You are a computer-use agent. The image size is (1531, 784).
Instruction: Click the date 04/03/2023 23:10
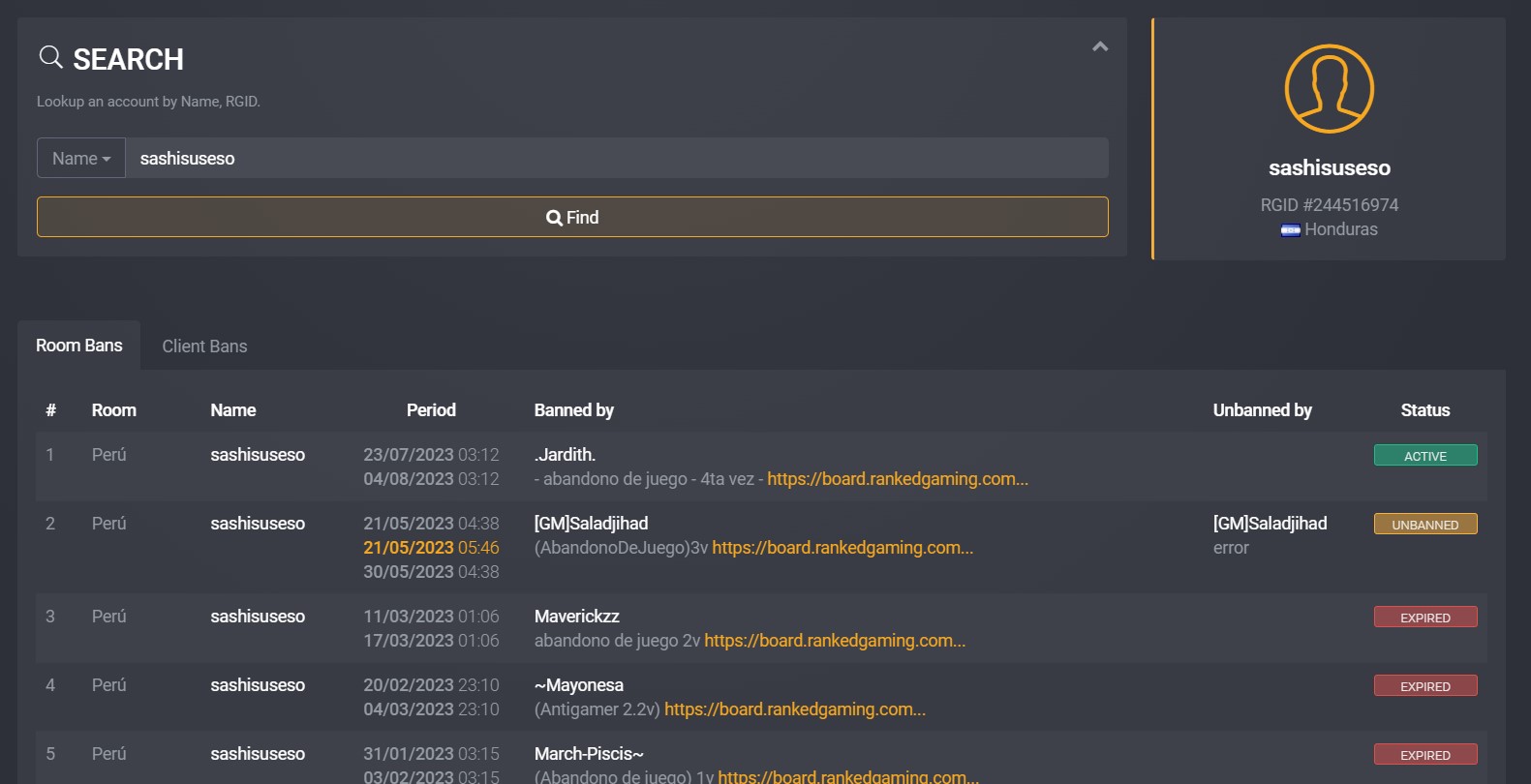point(431,709)
